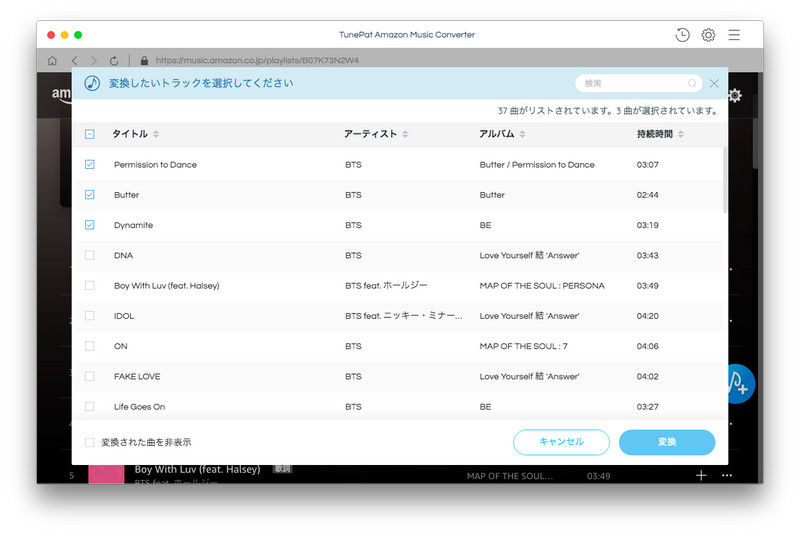Click 'Butter / Permission to Dance' album

537,165
